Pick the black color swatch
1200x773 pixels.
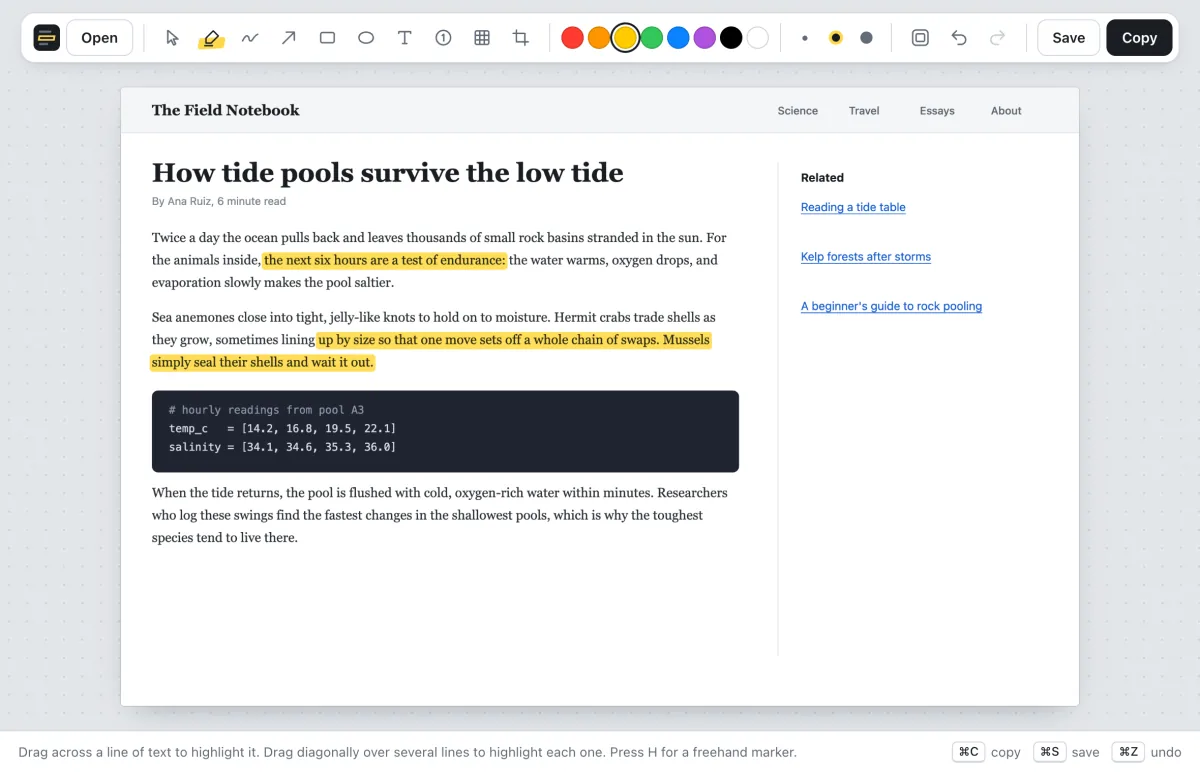pos(731,38)
